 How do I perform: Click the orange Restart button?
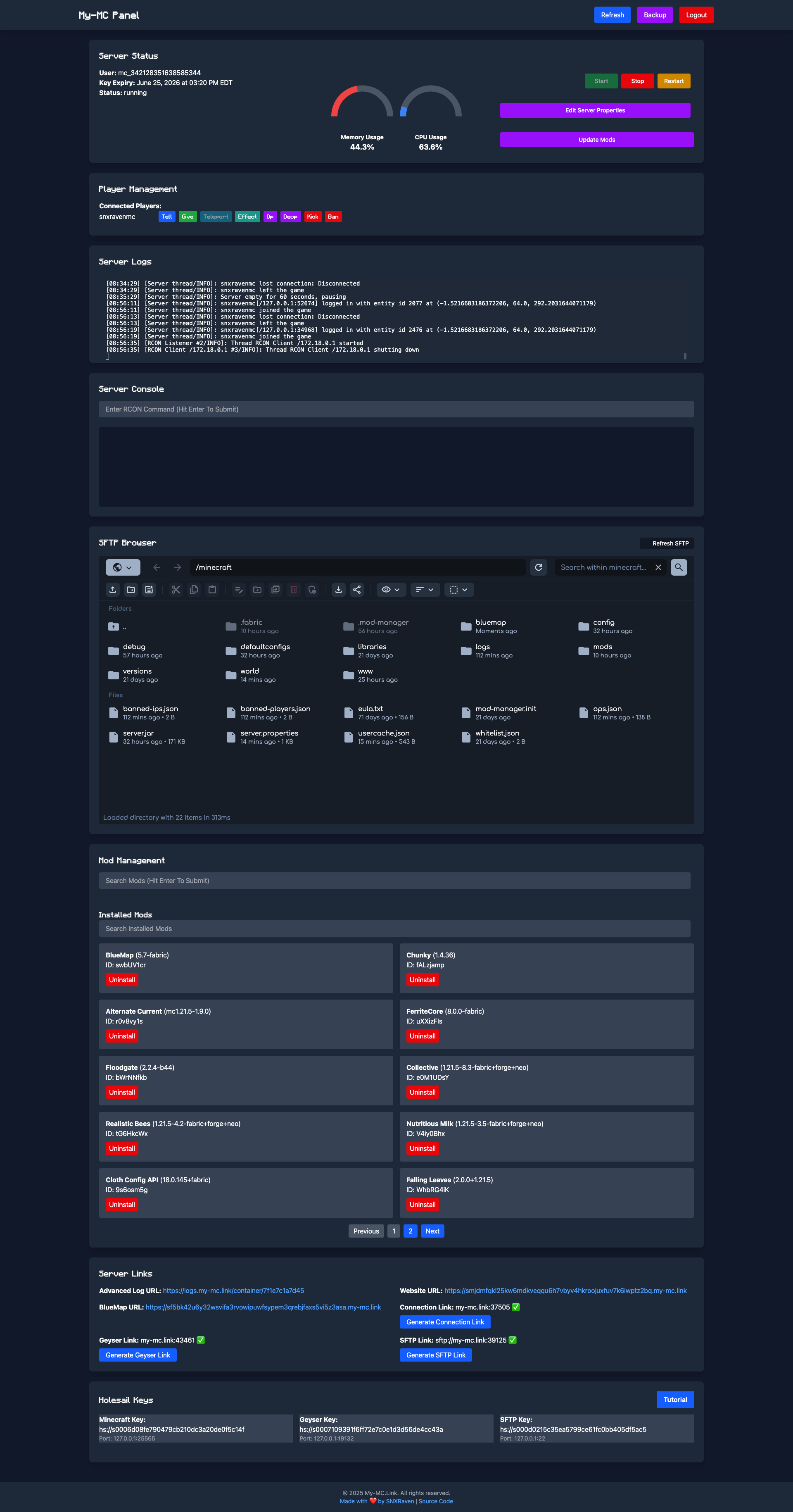pyautogui.click(x=674, y=81)
